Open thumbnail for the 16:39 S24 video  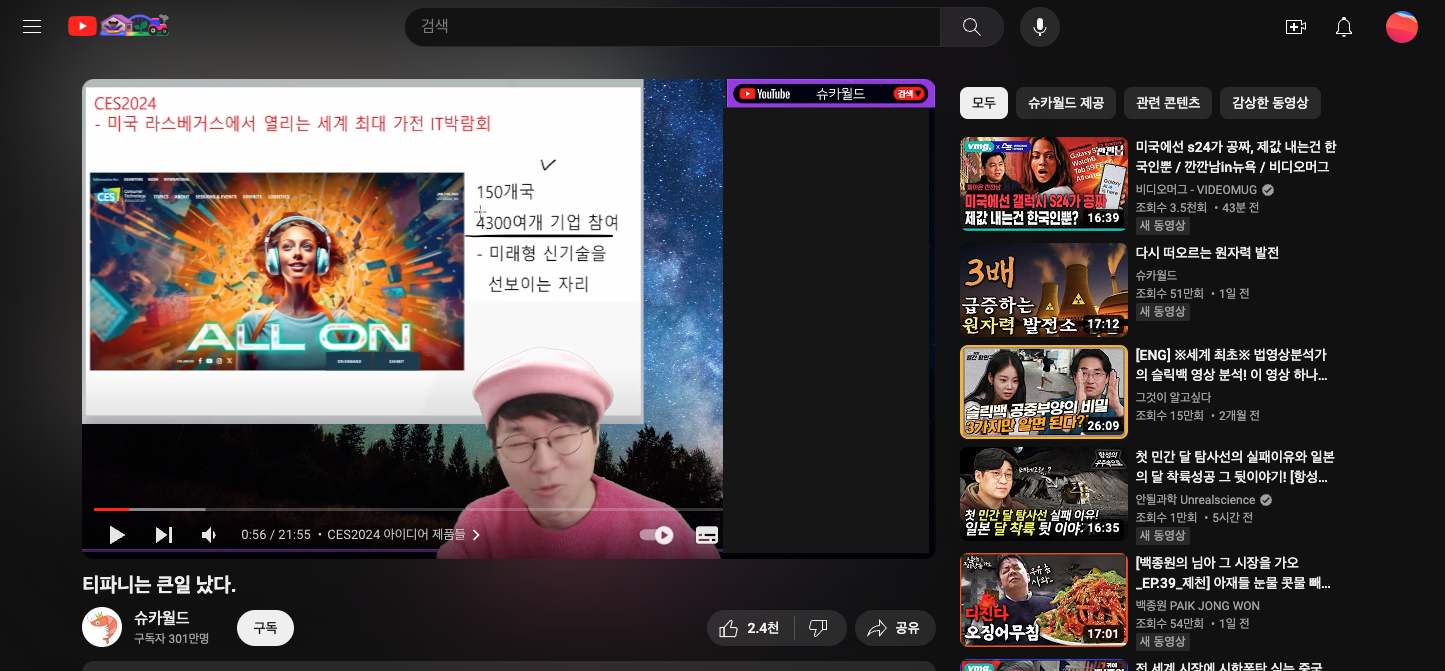[1044, 184]
